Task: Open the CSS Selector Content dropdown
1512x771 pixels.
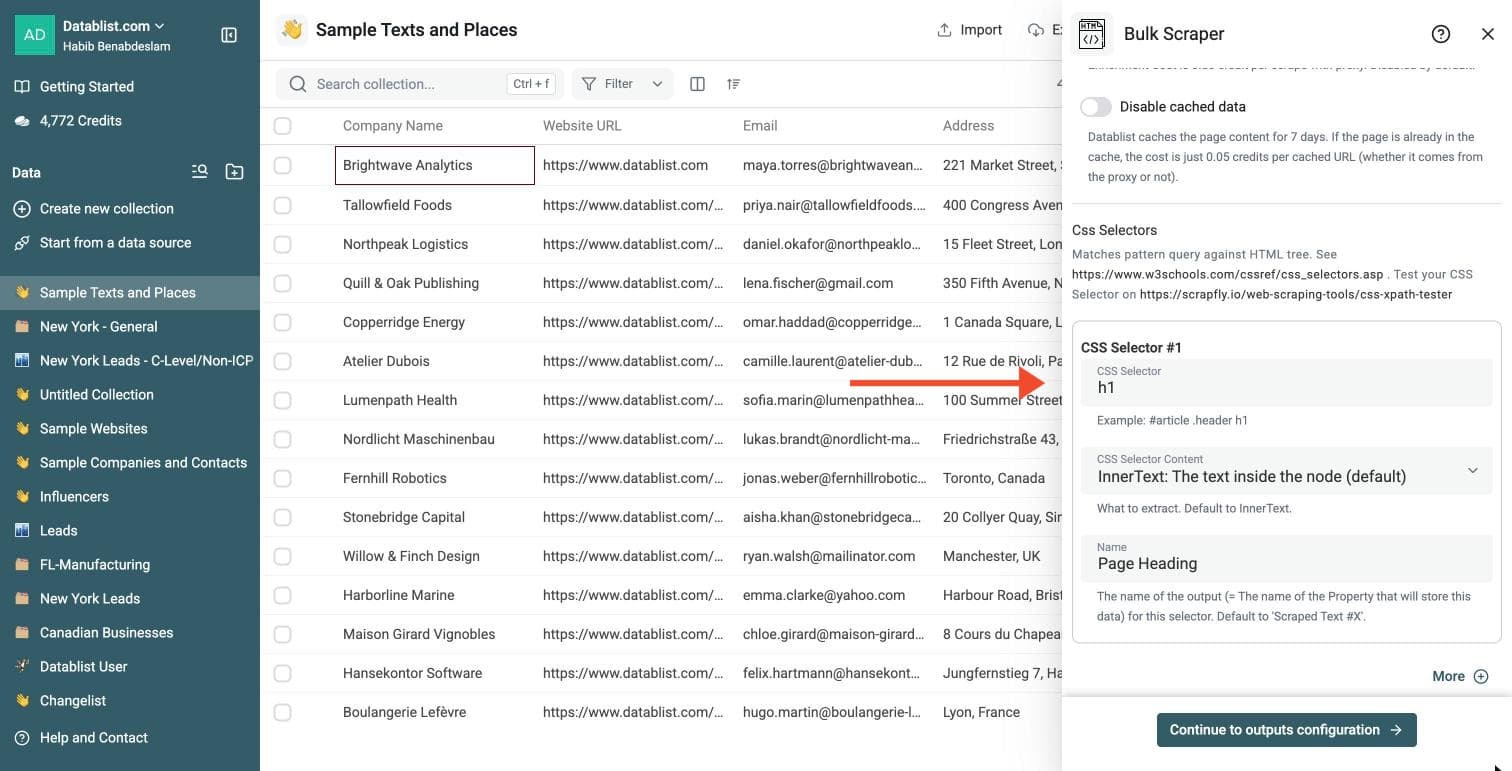Action: pos(1287,469)
